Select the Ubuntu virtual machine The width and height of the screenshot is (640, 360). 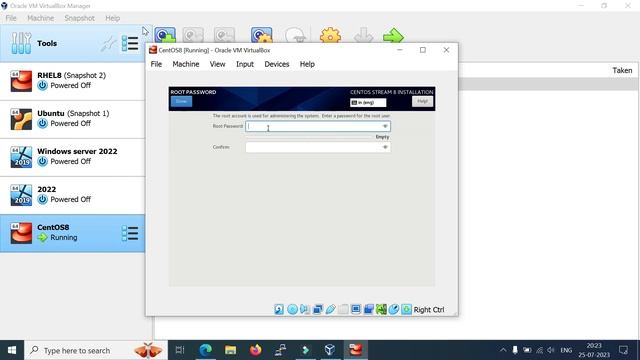coord(72,118)
